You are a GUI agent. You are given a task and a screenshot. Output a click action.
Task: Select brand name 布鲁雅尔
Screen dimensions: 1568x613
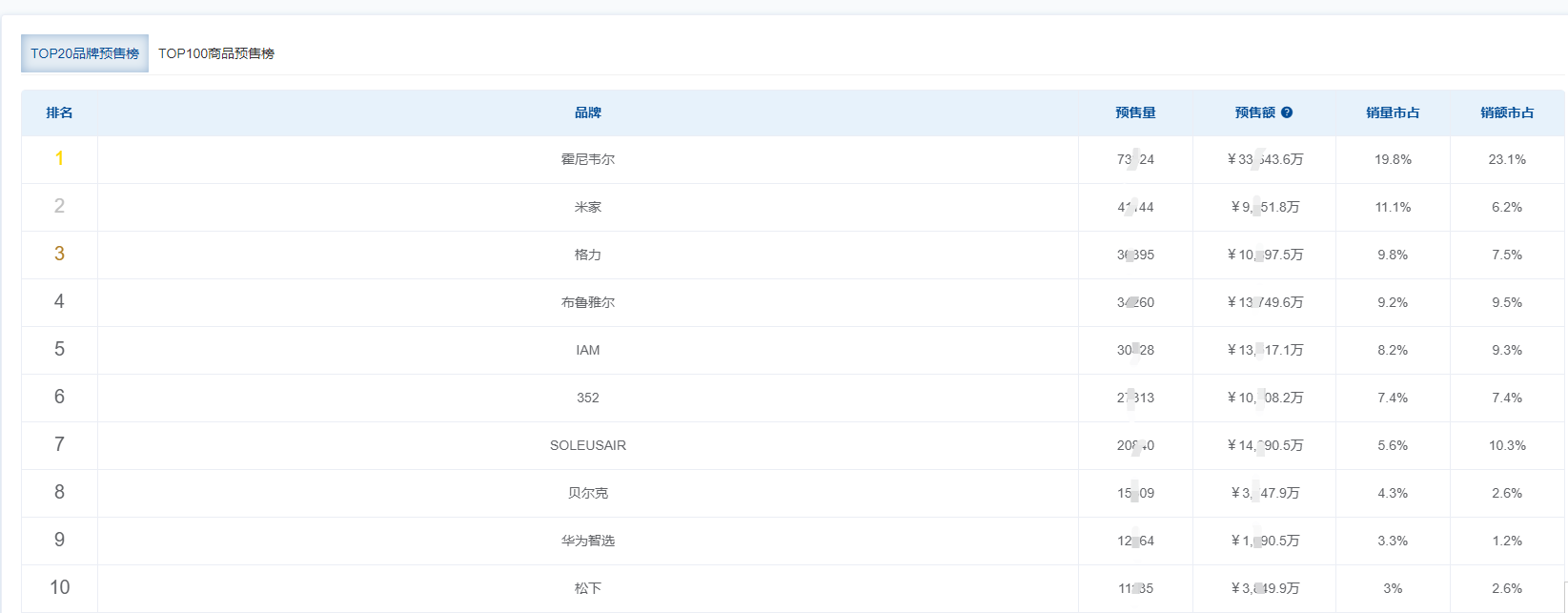coord(588,302)
